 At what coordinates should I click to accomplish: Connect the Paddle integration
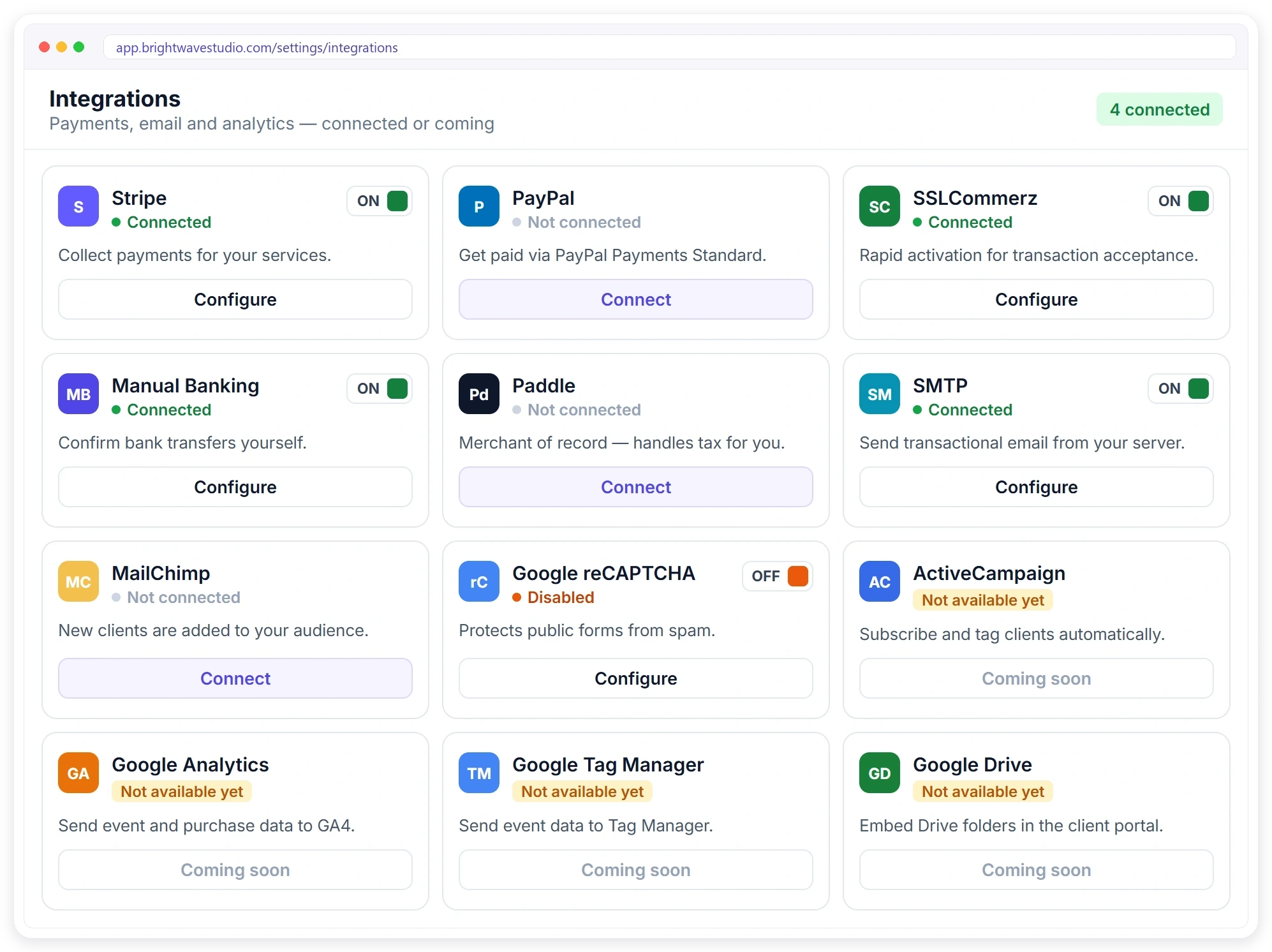[x=636, y=487]
